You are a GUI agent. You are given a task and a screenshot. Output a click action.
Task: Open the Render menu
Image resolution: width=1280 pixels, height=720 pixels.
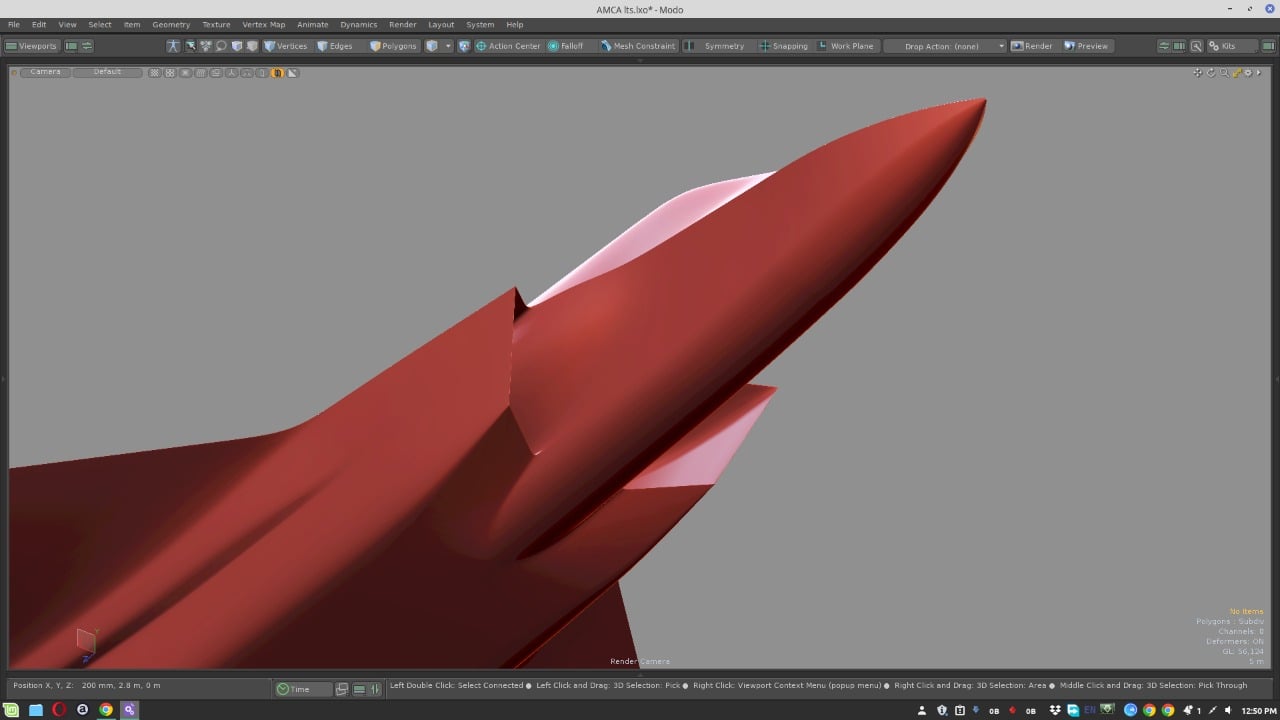(403, 24)
